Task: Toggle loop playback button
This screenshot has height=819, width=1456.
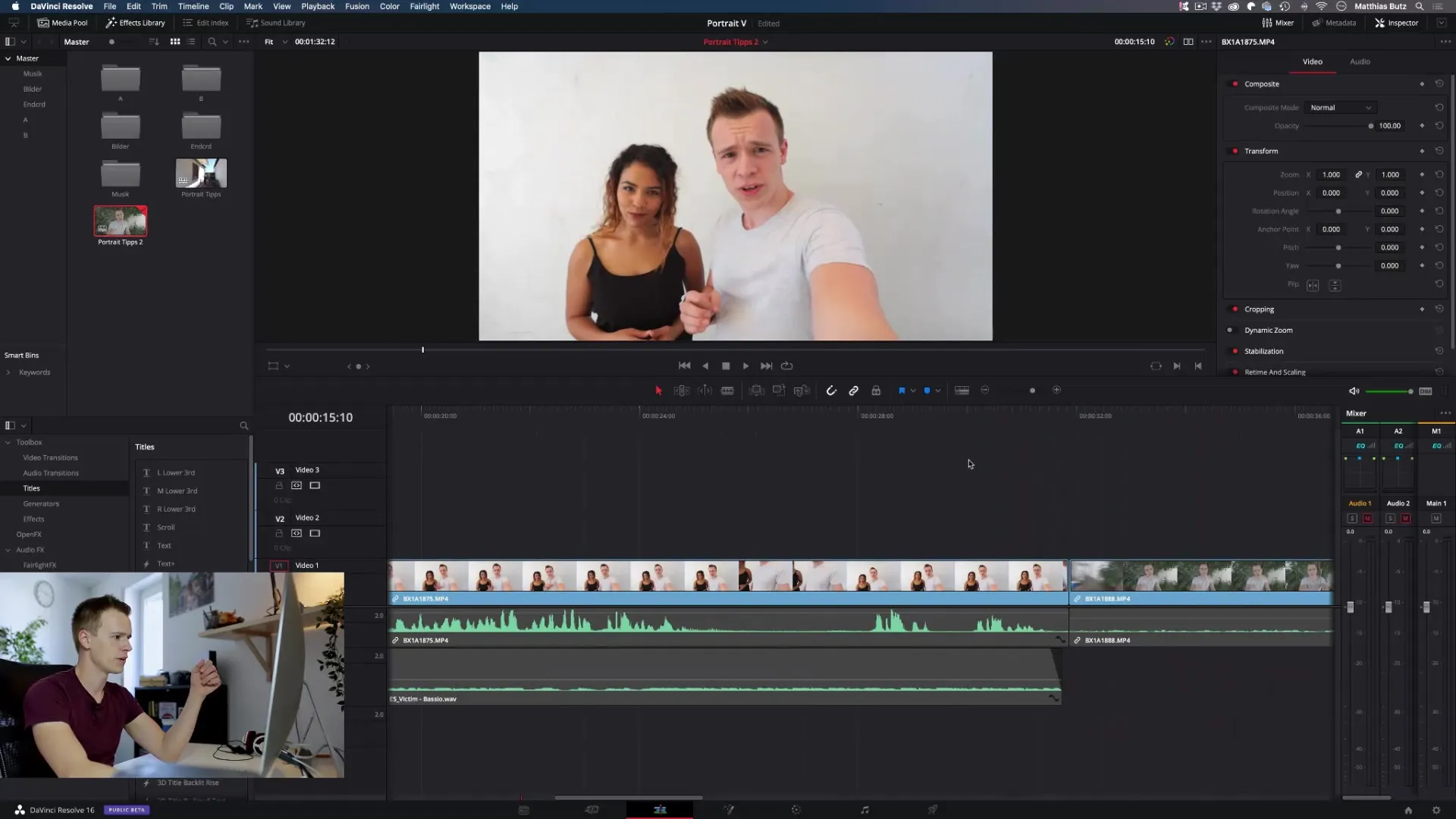Action: 787,366
